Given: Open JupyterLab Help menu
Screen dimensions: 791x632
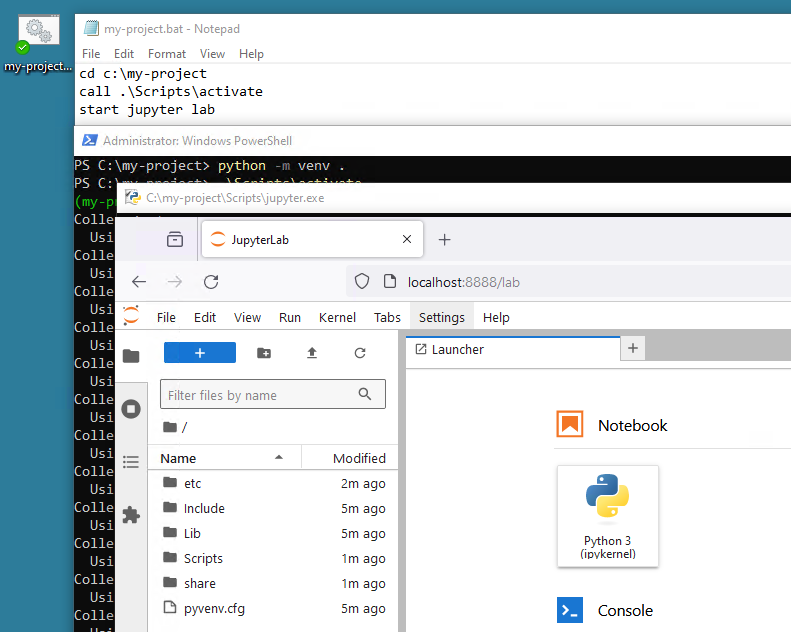Looking at the screenshot, I should click(x=496, y=317).
